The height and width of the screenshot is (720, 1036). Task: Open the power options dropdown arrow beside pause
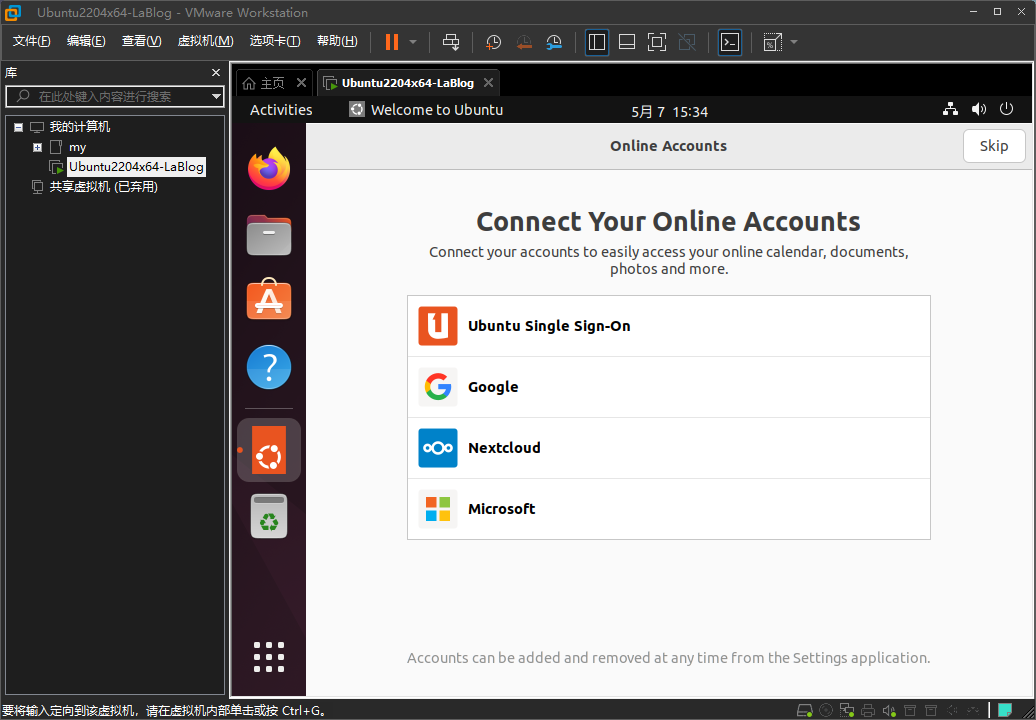click(x=413, y=42)
